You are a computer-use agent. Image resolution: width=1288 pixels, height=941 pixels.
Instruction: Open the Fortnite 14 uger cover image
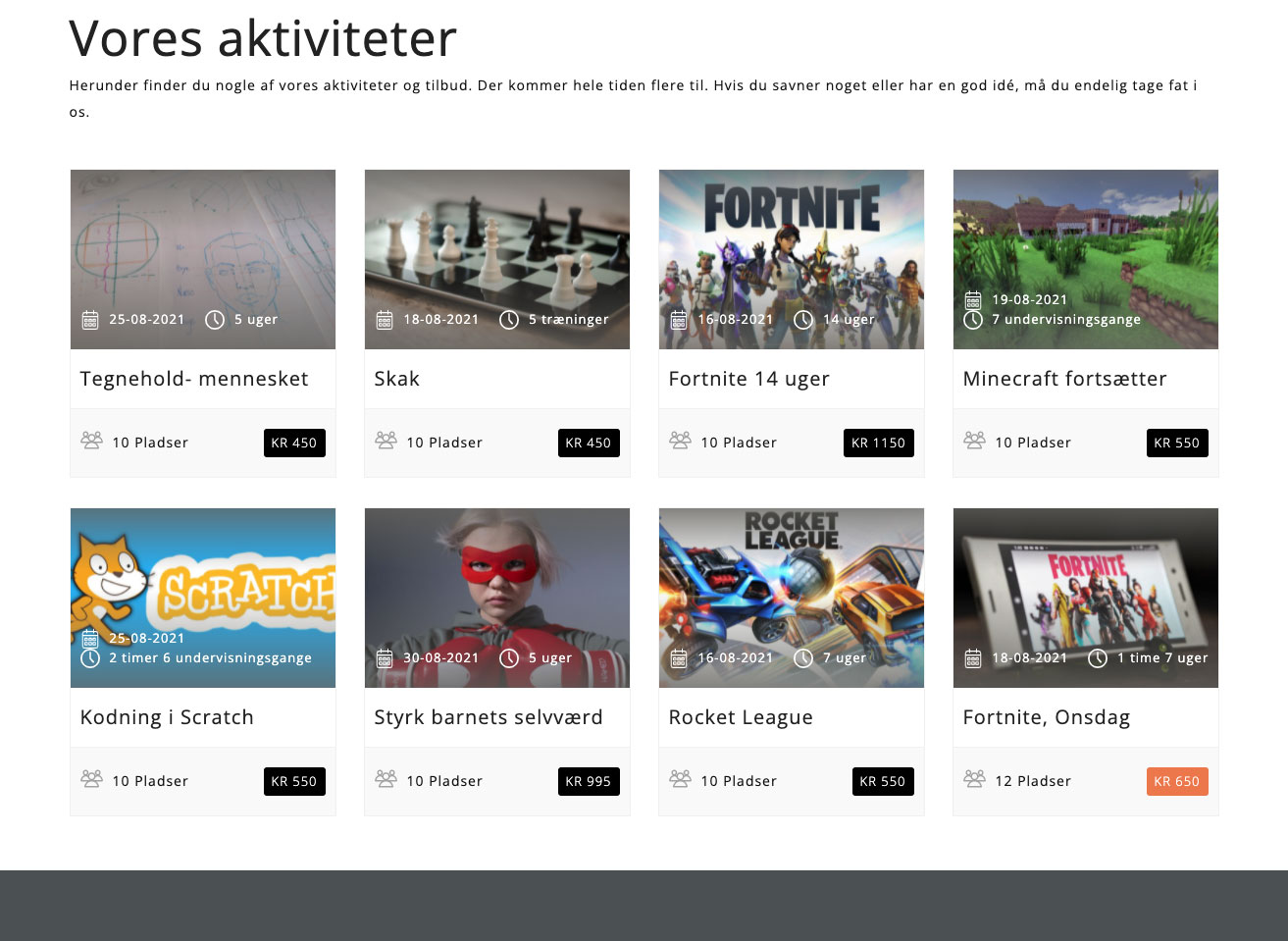(x=792, y=245)
